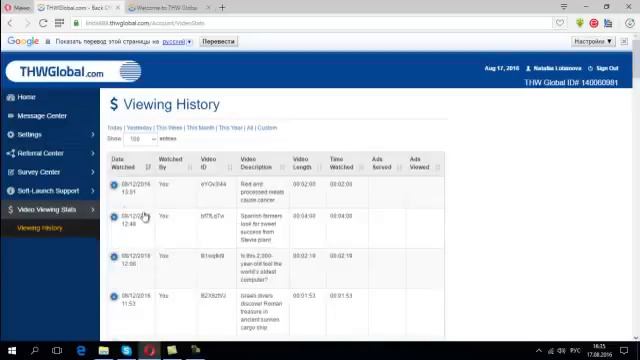Filter history by Yesterday
Screen dimensions: 640x360
(x=139, y=128)
